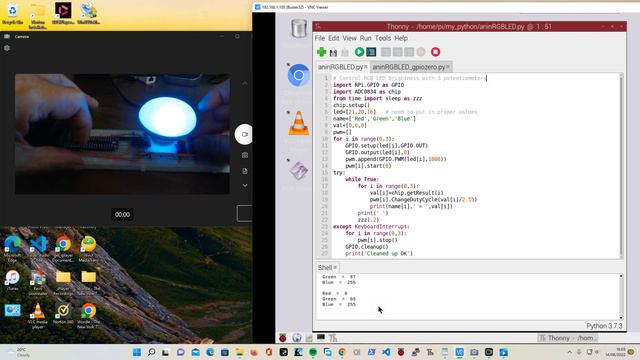This screenshot has height=360, width=640.
Task: Click the Raspberry Pi menu button in Pi taskbar
Action: pos(282,338)
